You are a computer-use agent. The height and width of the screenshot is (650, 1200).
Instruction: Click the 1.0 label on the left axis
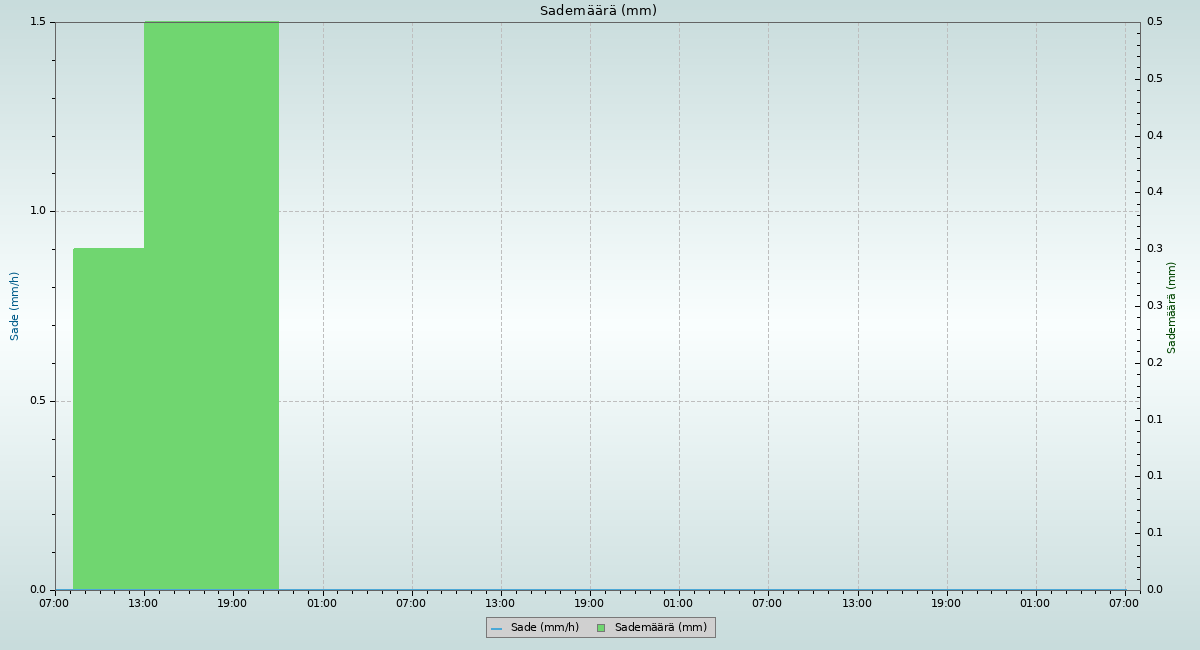pyautogui.click(x=38, y=211)
